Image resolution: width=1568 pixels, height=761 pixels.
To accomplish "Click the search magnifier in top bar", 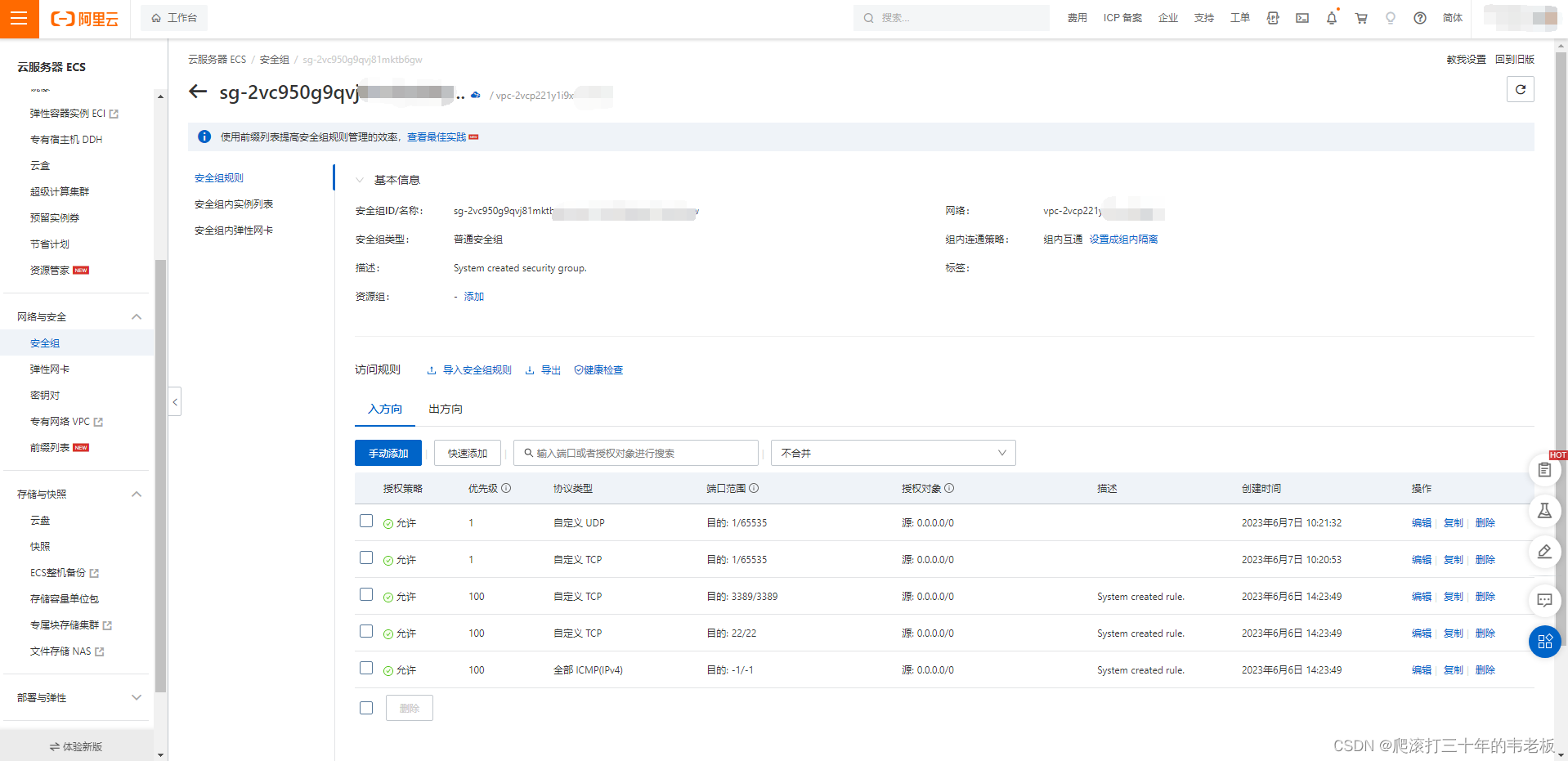I will 868,18.
